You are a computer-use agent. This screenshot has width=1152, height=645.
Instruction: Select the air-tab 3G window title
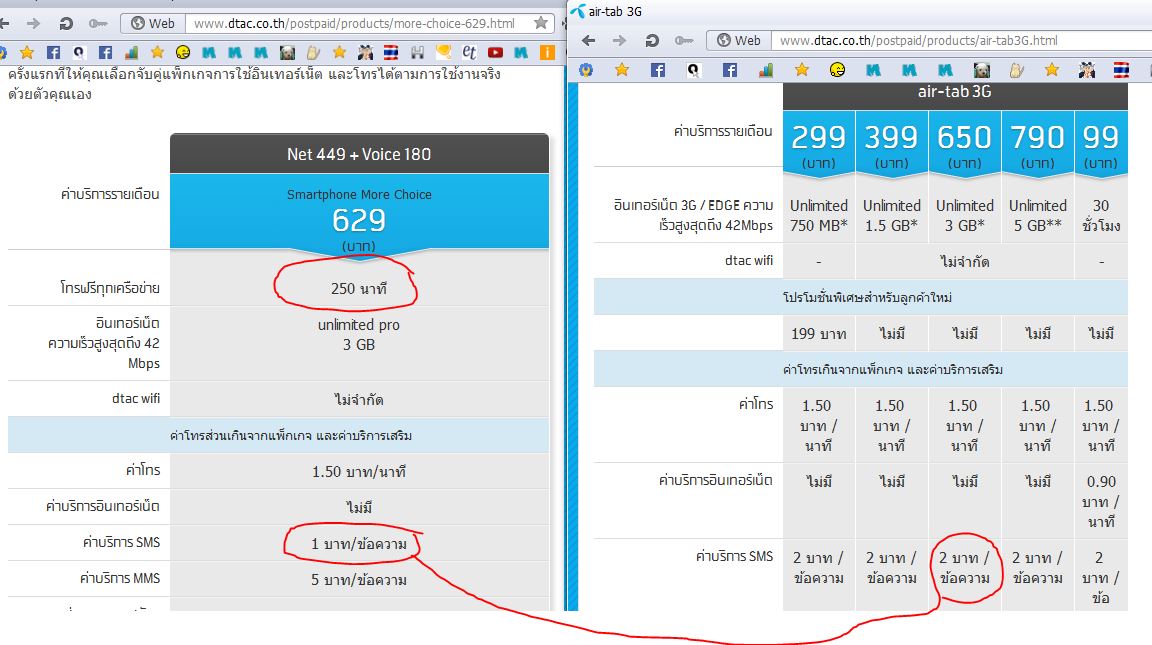click(615, 12)
